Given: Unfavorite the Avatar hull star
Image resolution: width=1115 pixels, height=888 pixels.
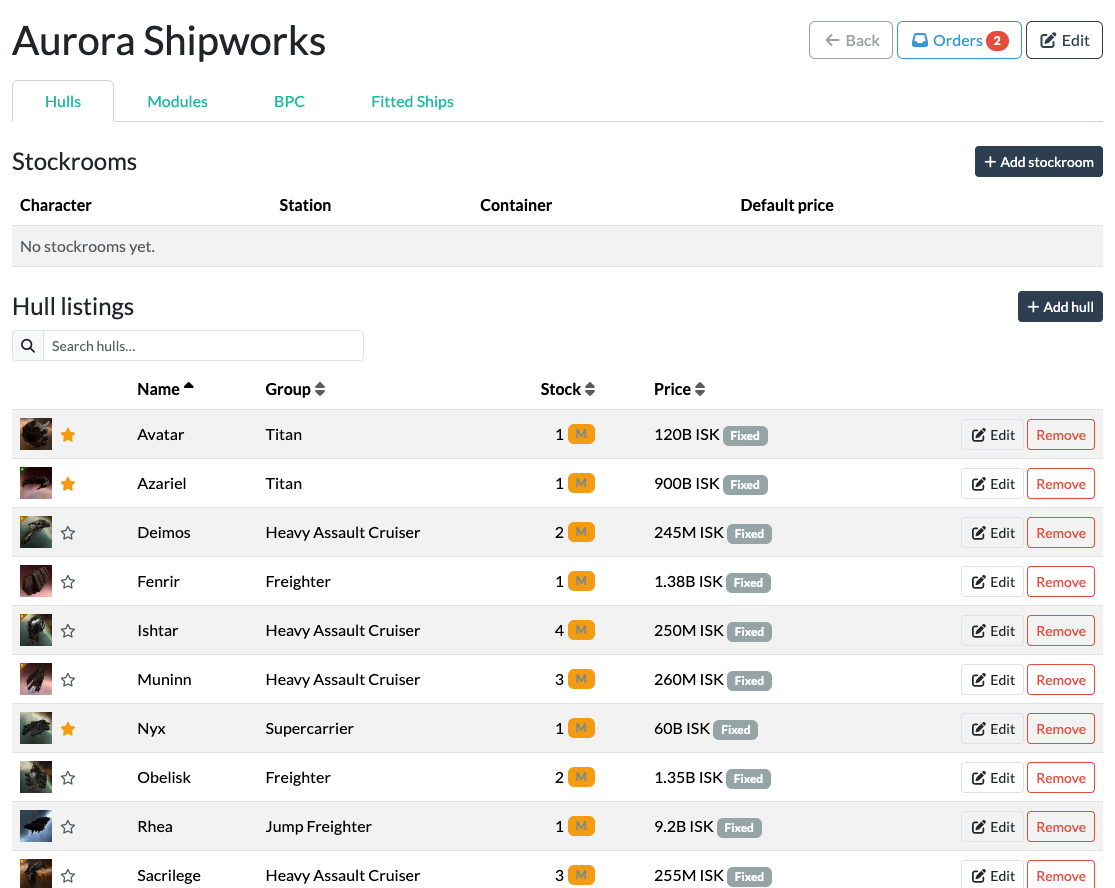Looking at the screenshot, I should click(x=68, y=434).
